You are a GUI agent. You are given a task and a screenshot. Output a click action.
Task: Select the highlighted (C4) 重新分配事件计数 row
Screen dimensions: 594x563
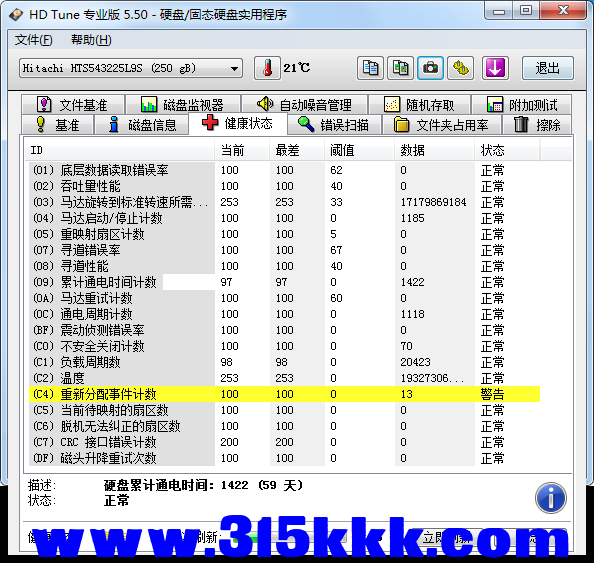pos(284,394)
